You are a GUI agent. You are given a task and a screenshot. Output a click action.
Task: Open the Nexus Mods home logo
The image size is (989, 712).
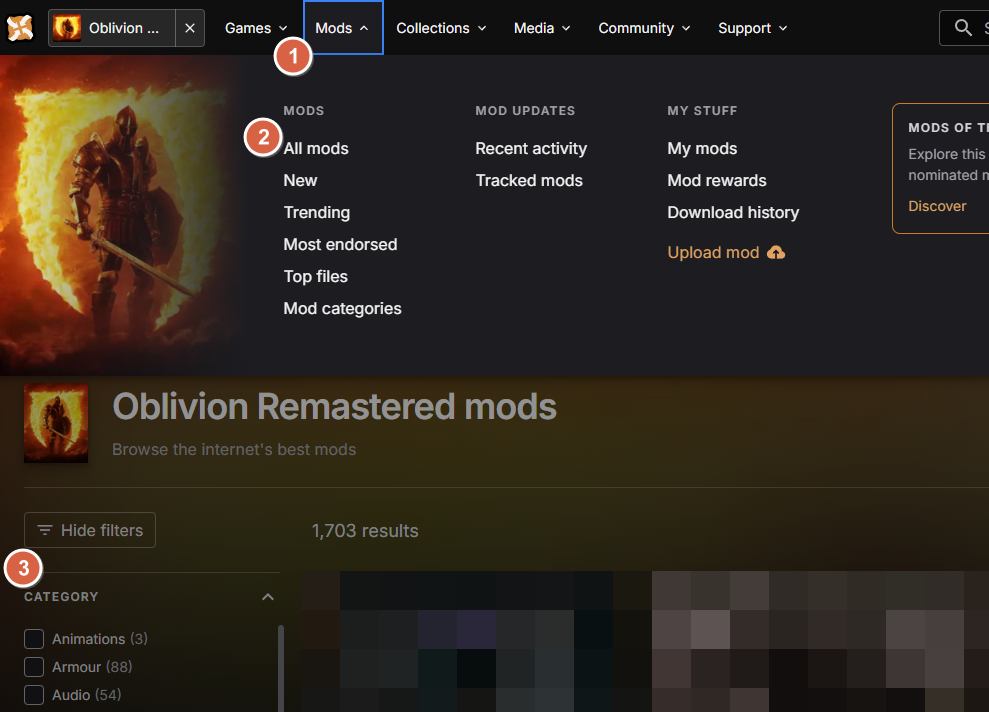pos(20,28)
